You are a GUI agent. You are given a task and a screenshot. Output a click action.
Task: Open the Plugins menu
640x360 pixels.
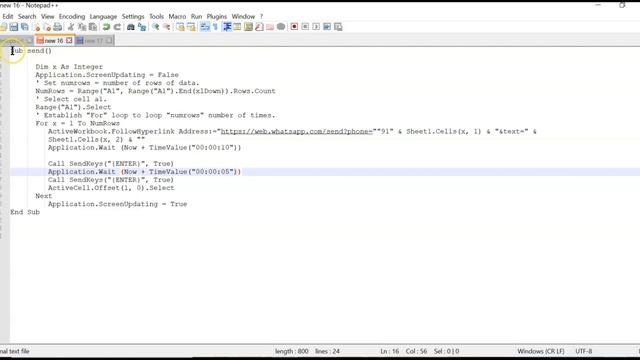(x=217, y=16)
